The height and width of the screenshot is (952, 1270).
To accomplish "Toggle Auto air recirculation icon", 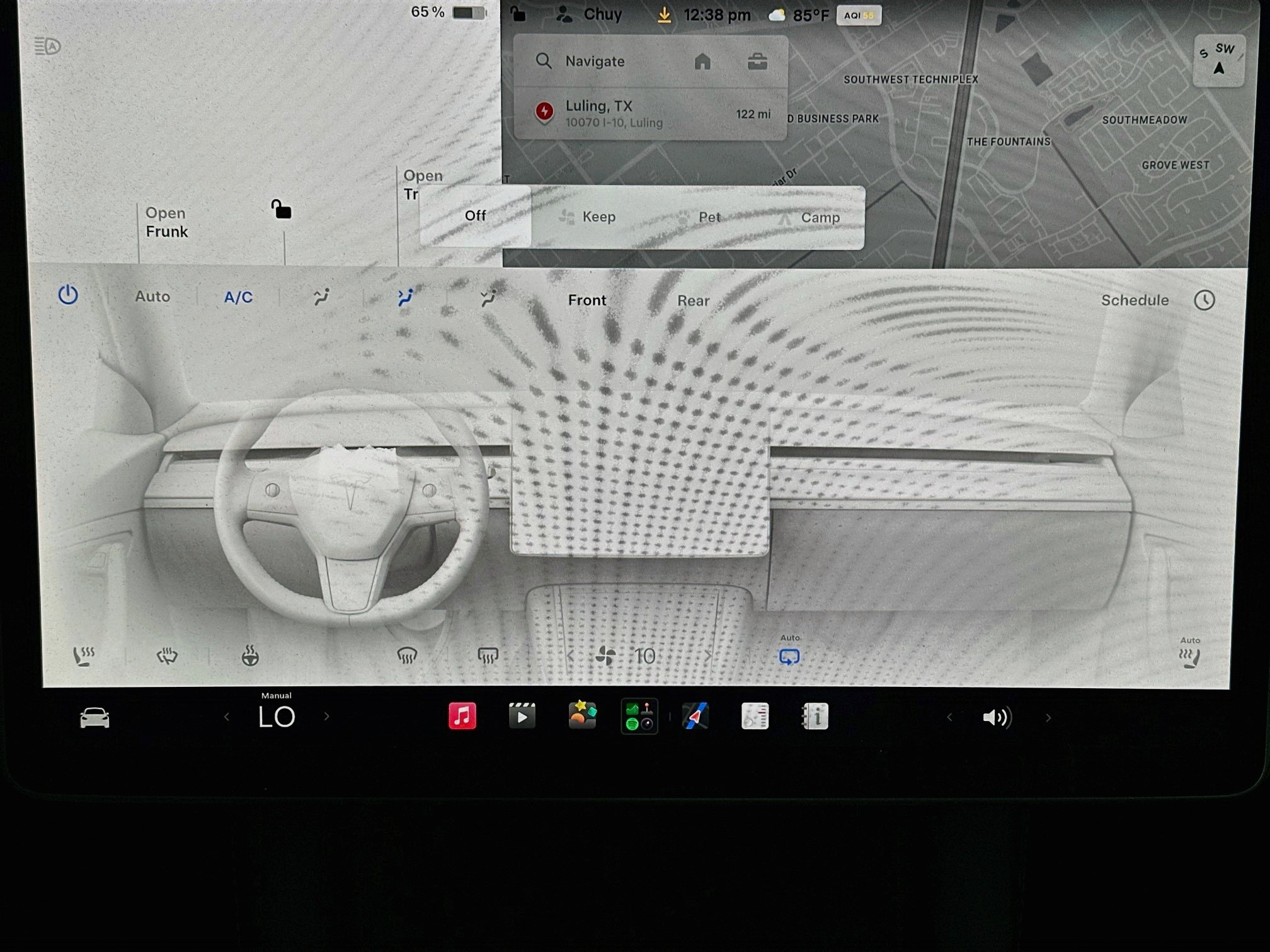I will [789, 656].
